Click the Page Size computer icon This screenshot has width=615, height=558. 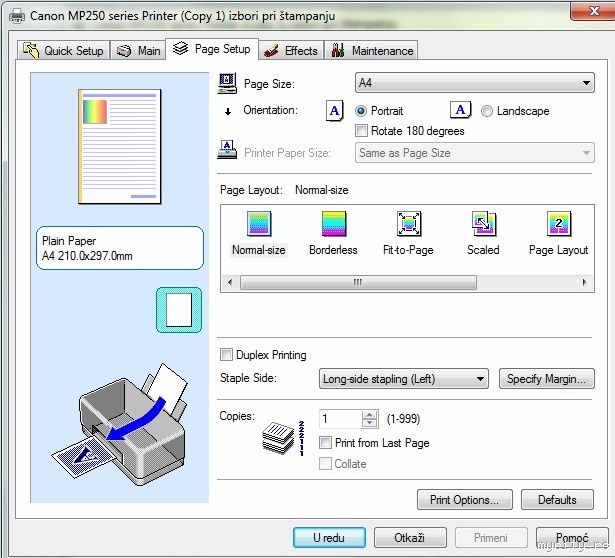(227, 84)
